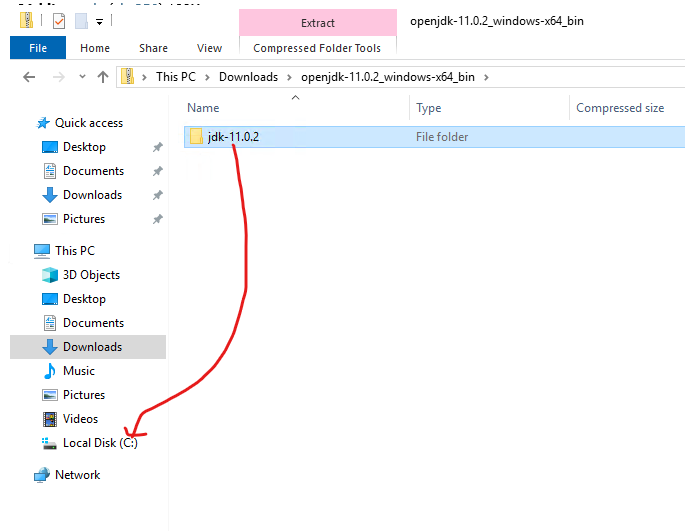Click the Network globe icon
Viewport: 685px width, 531px height.
click(42, 475)
